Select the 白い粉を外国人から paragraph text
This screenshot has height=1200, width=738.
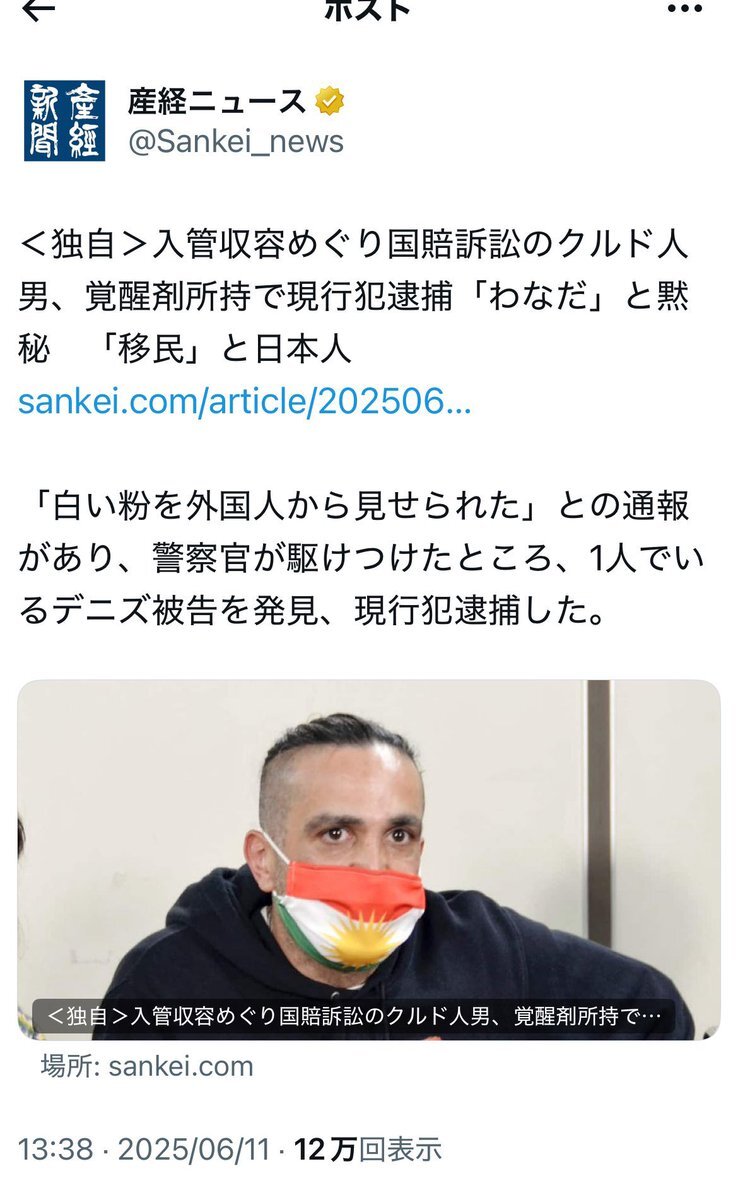[x=353, y=559]
